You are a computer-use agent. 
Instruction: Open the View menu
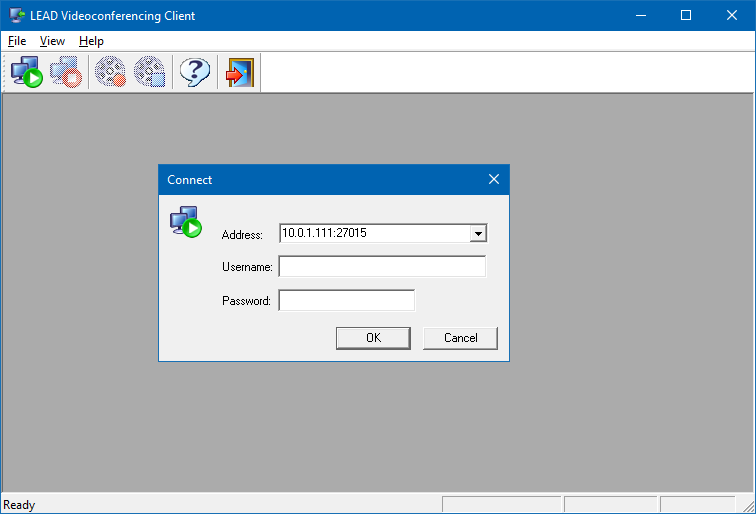pyautogui.click(x=52, y=41)
